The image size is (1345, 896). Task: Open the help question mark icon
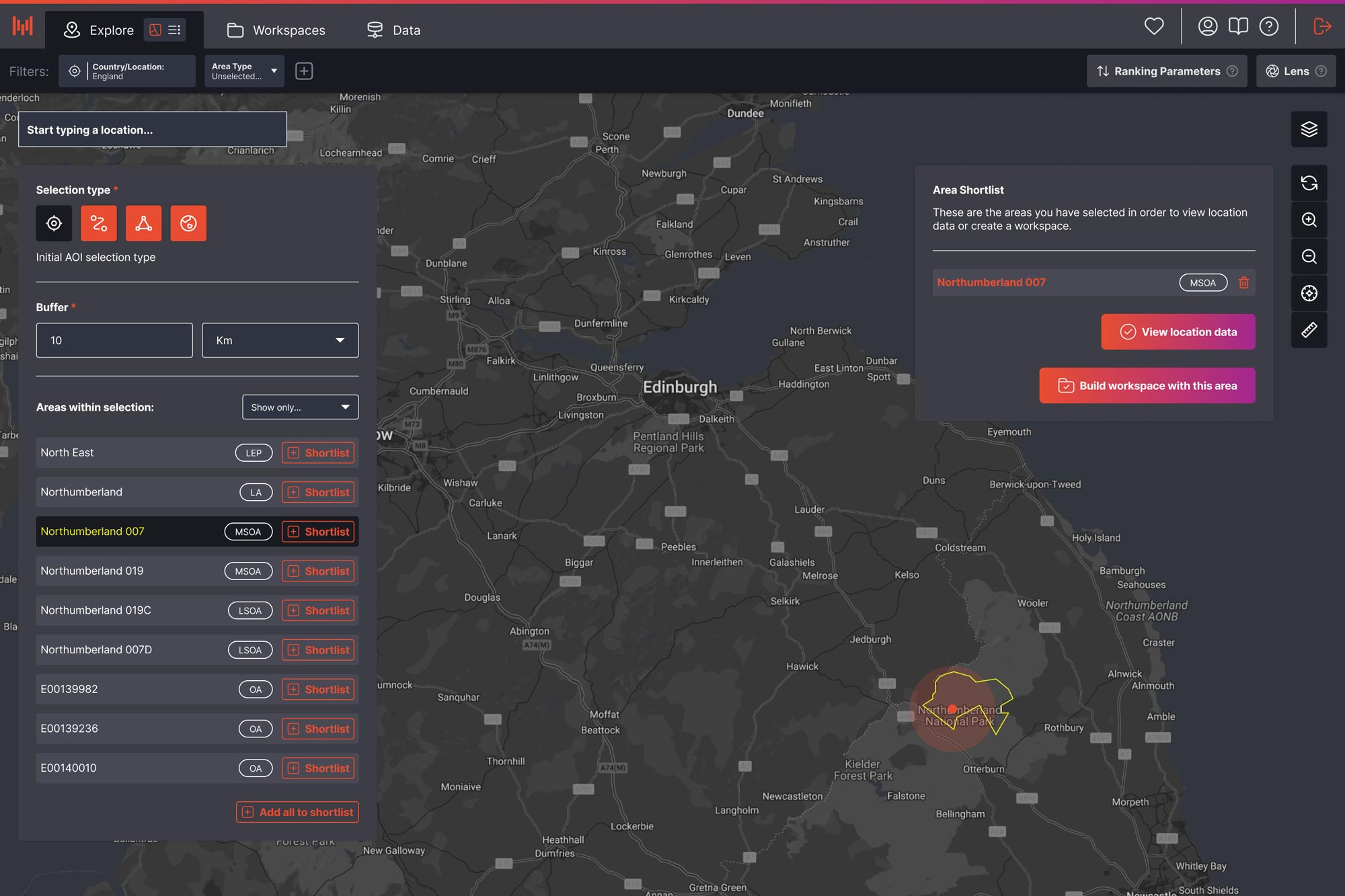click(1269, 26)
